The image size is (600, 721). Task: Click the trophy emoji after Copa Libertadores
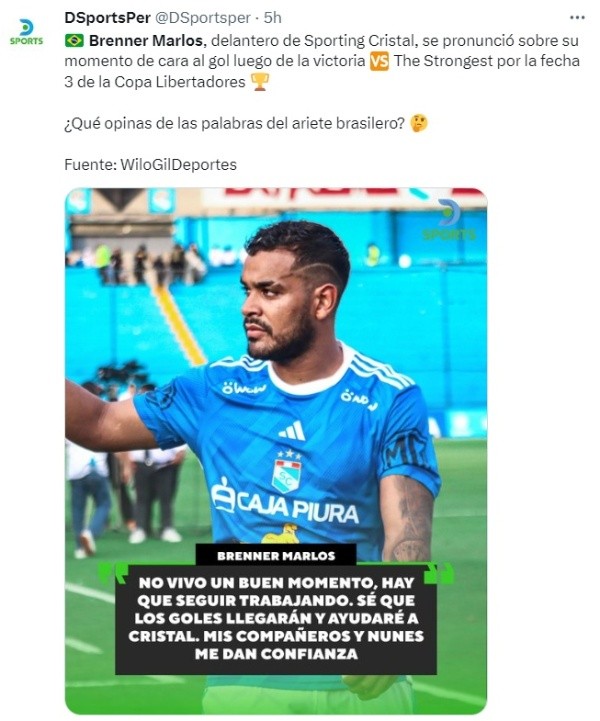click(260, 82)
